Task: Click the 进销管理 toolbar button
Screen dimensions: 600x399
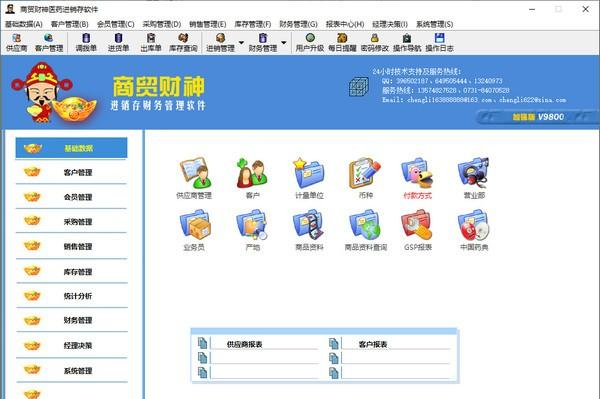Action: (220, 42)
